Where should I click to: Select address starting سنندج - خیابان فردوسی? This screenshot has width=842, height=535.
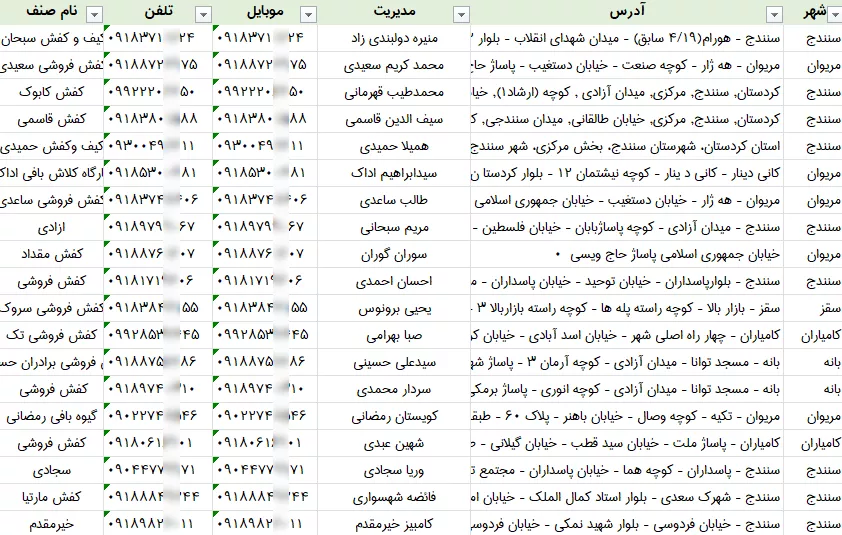click(627, 524)
